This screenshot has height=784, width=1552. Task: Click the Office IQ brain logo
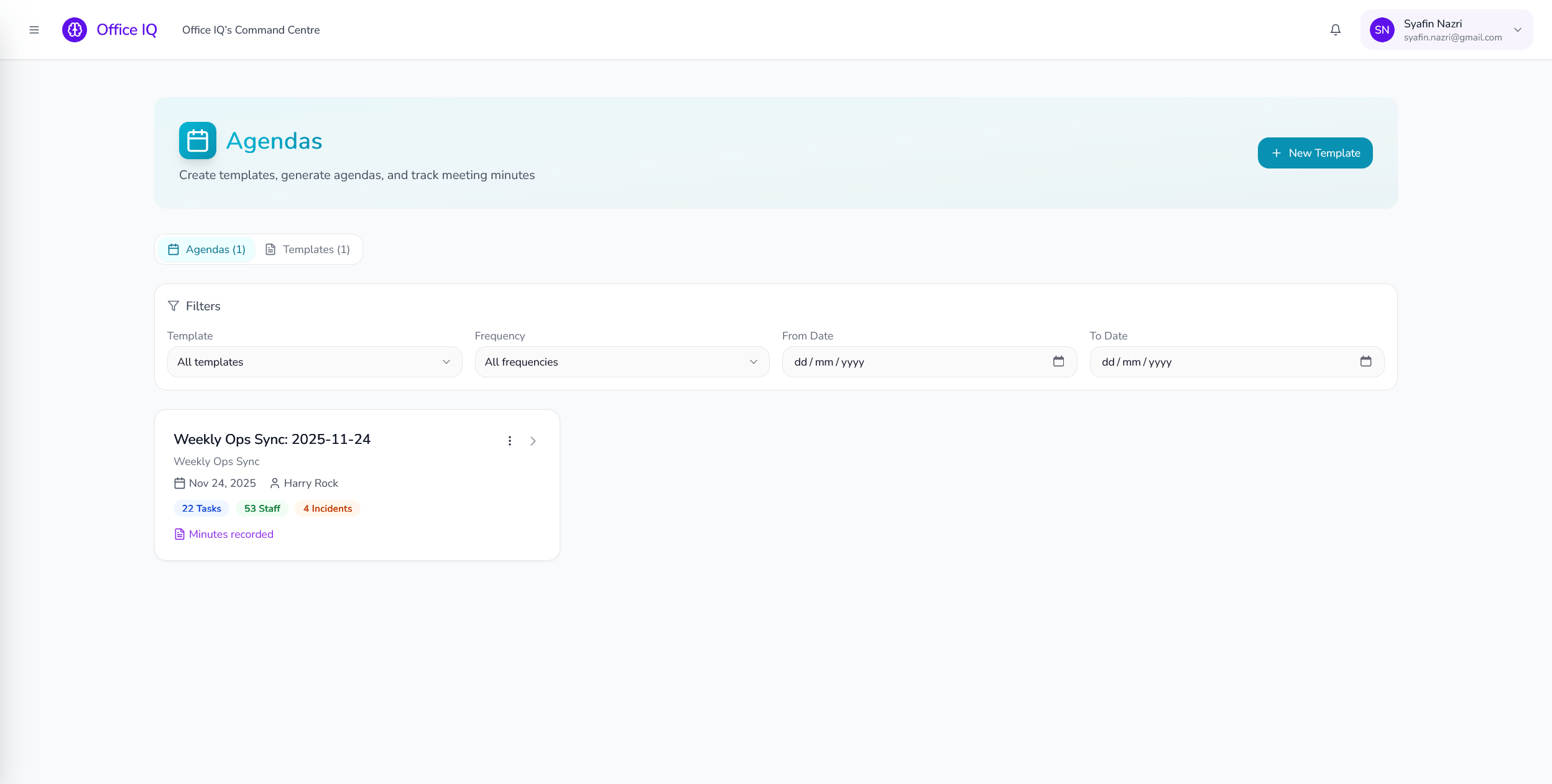pos(75,30)
